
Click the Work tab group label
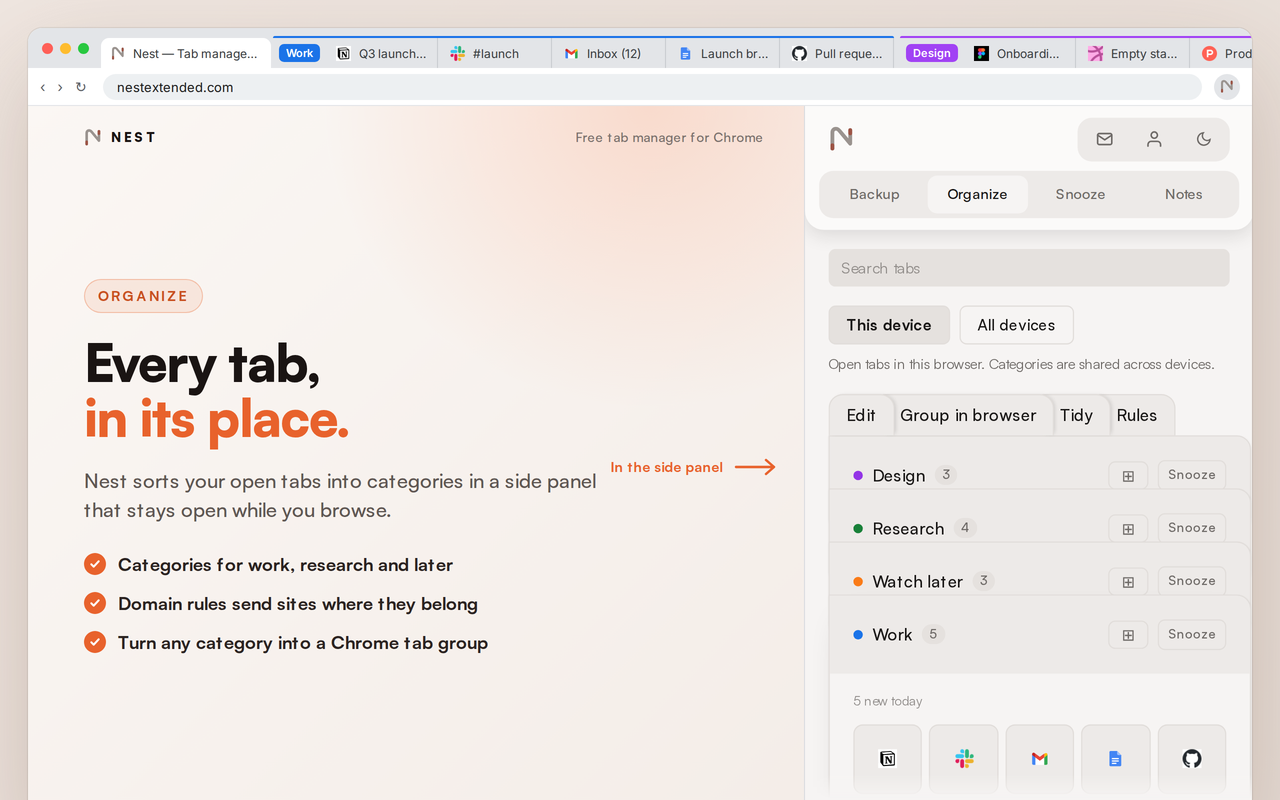tap(299, 54)
